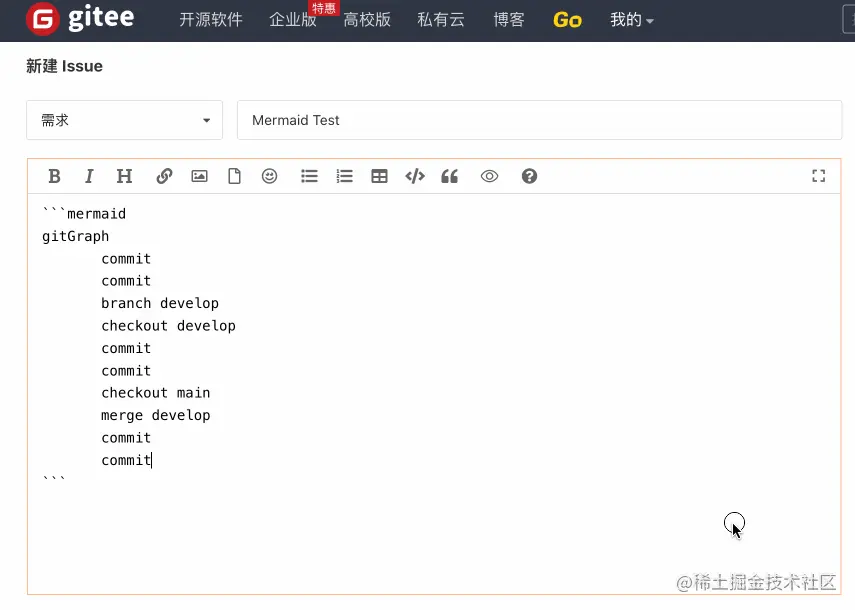The width and height of the screenshot is (855, 610).
Task: Open the issue type dropdown 需求
Action: tap(124, 120)
